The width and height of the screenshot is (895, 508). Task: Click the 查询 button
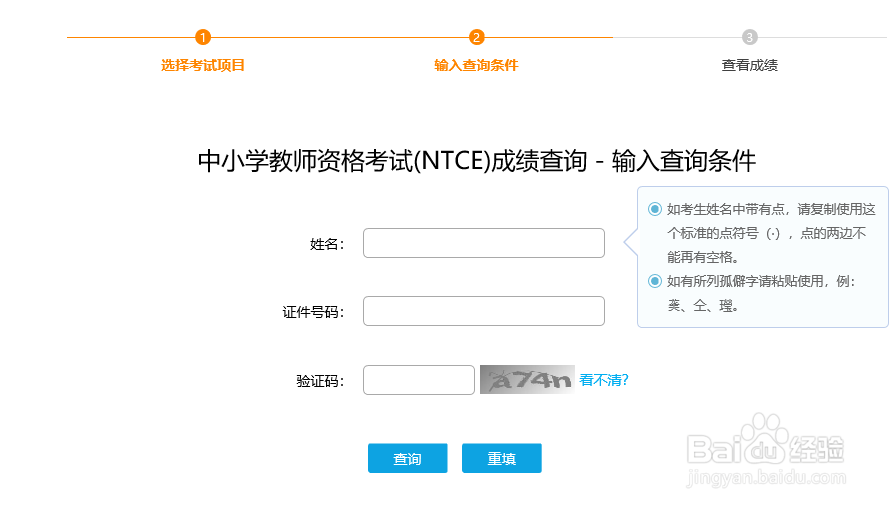(x=408, y=458)
